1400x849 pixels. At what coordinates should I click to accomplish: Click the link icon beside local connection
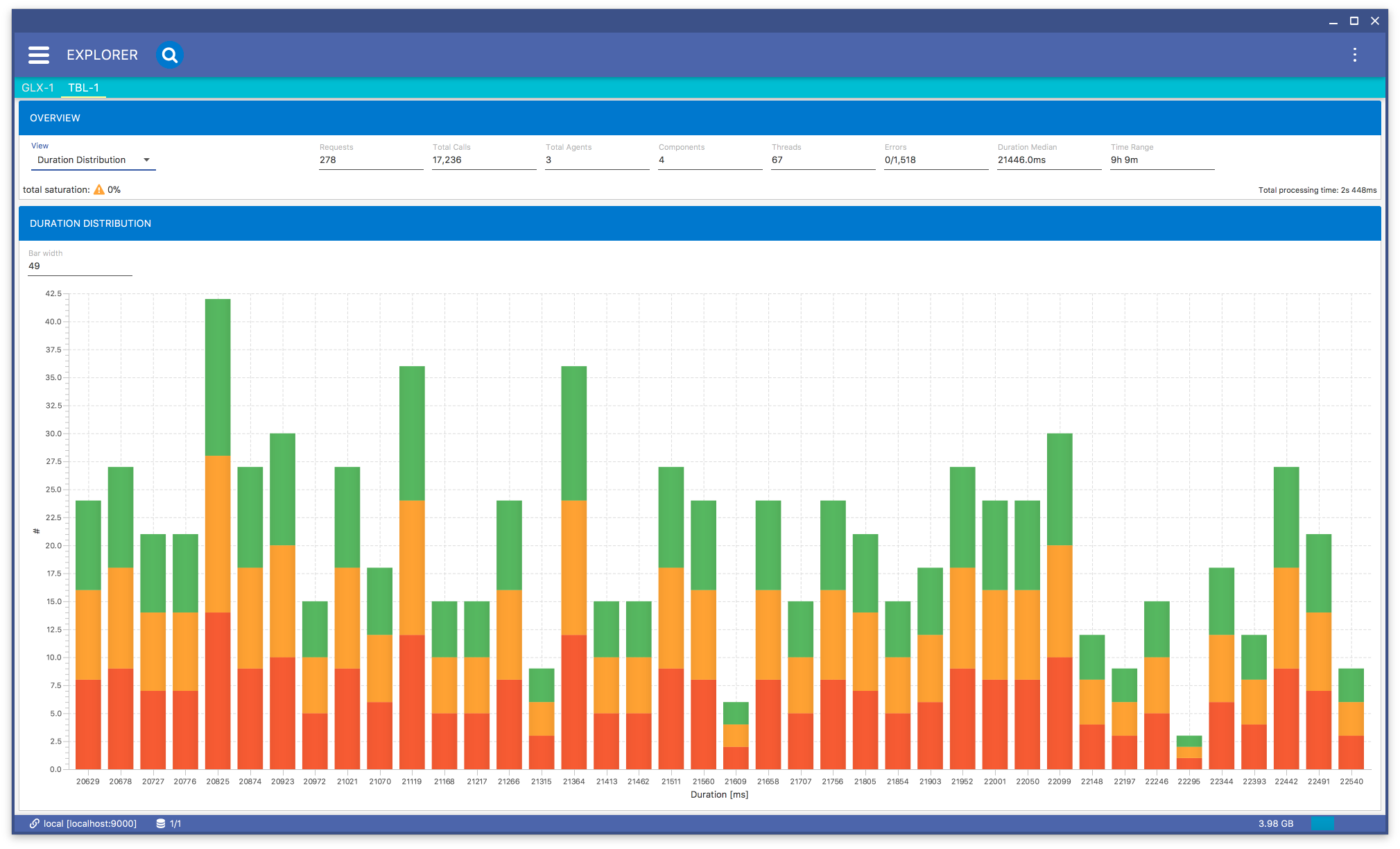pyautogui.click(x=34, y=823)
